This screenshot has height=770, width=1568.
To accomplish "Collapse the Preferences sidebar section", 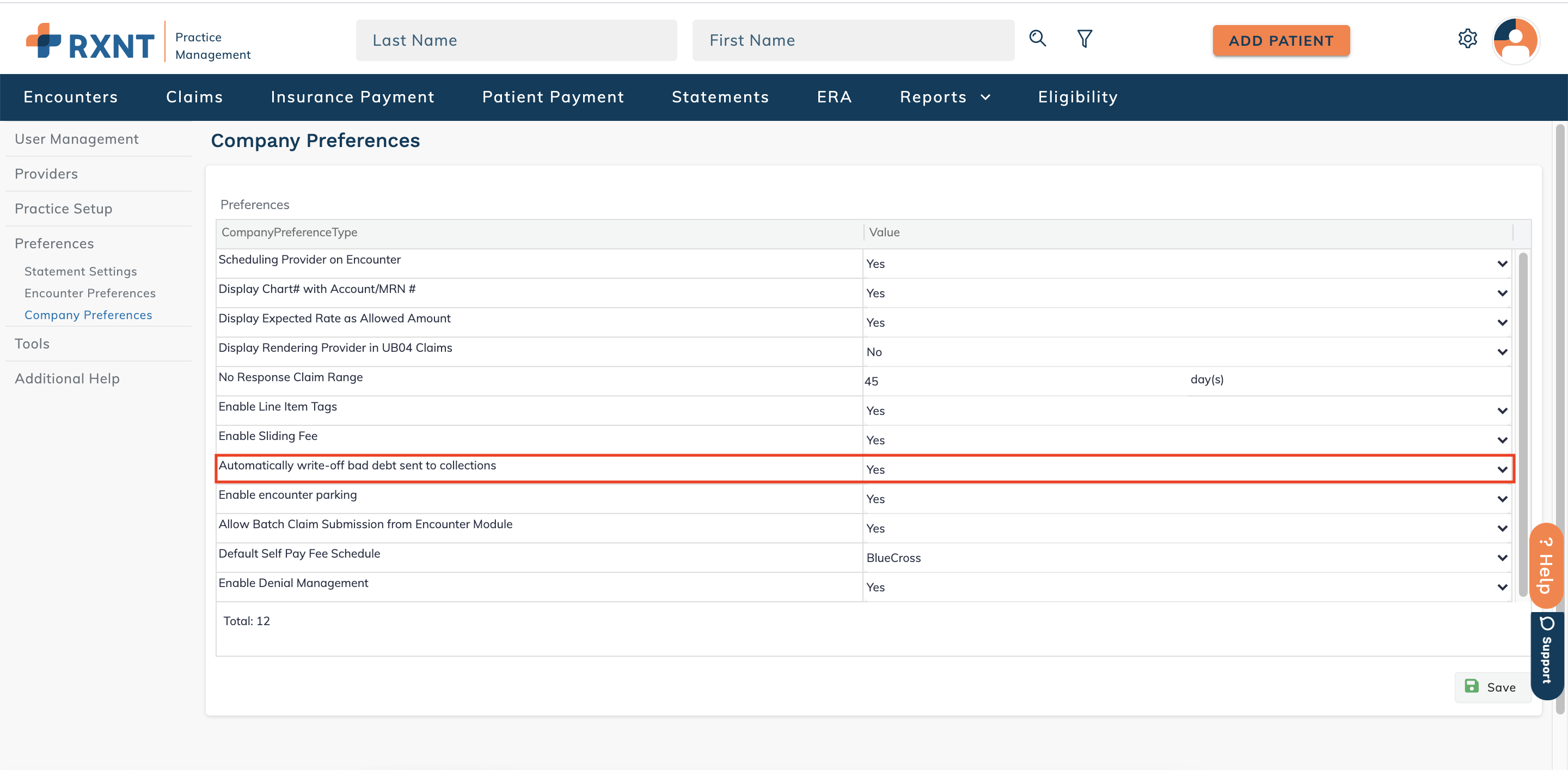I will click(54, 243).
